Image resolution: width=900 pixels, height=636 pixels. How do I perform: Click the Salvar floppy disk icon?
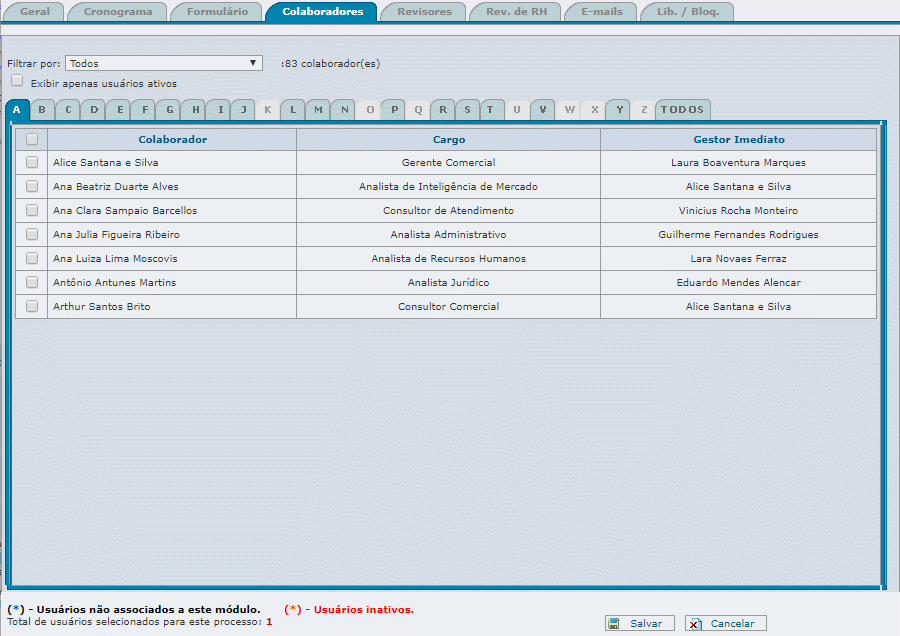(x=614, y=623)
